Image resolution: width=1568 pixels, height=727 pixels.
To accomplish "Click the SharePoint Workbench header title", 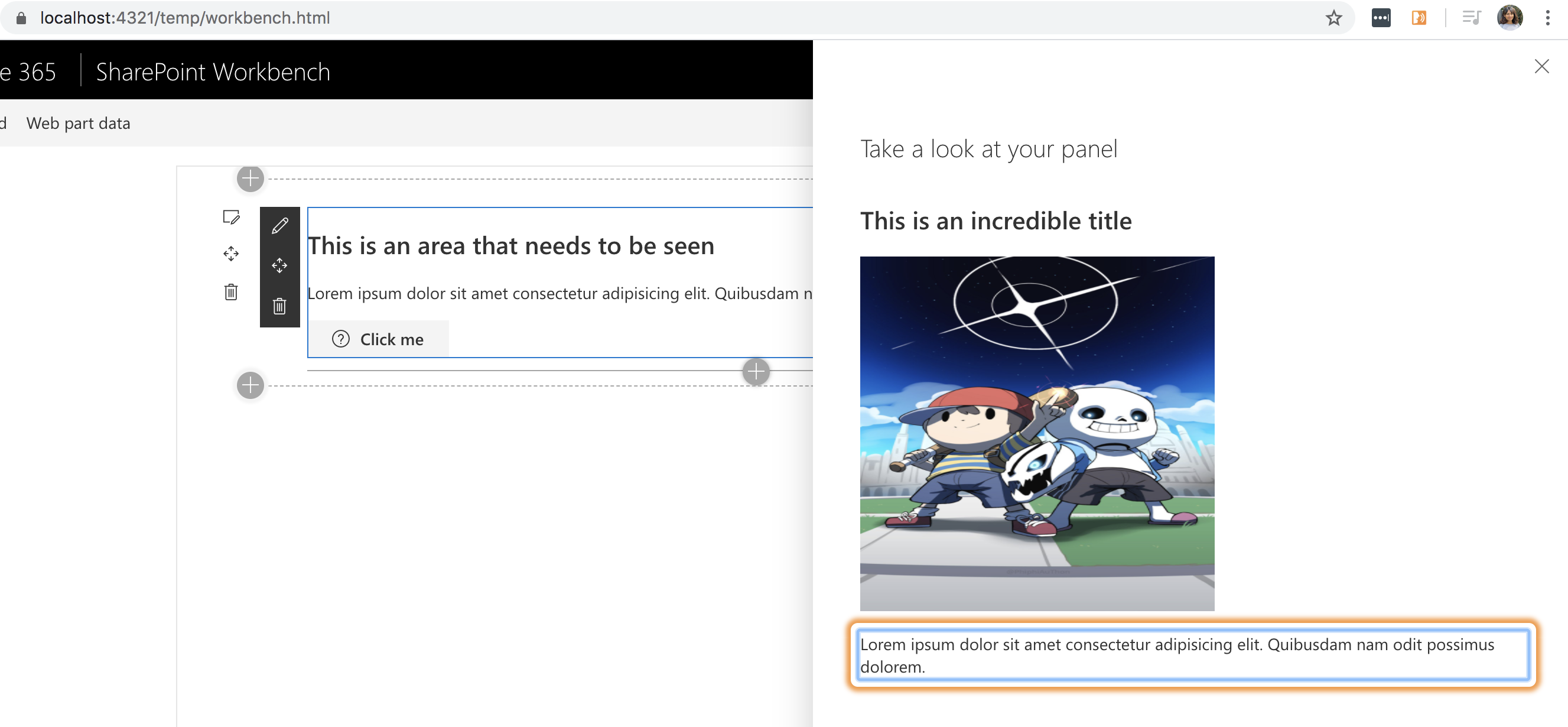I will pyautogui.click(x=213, y=73).
